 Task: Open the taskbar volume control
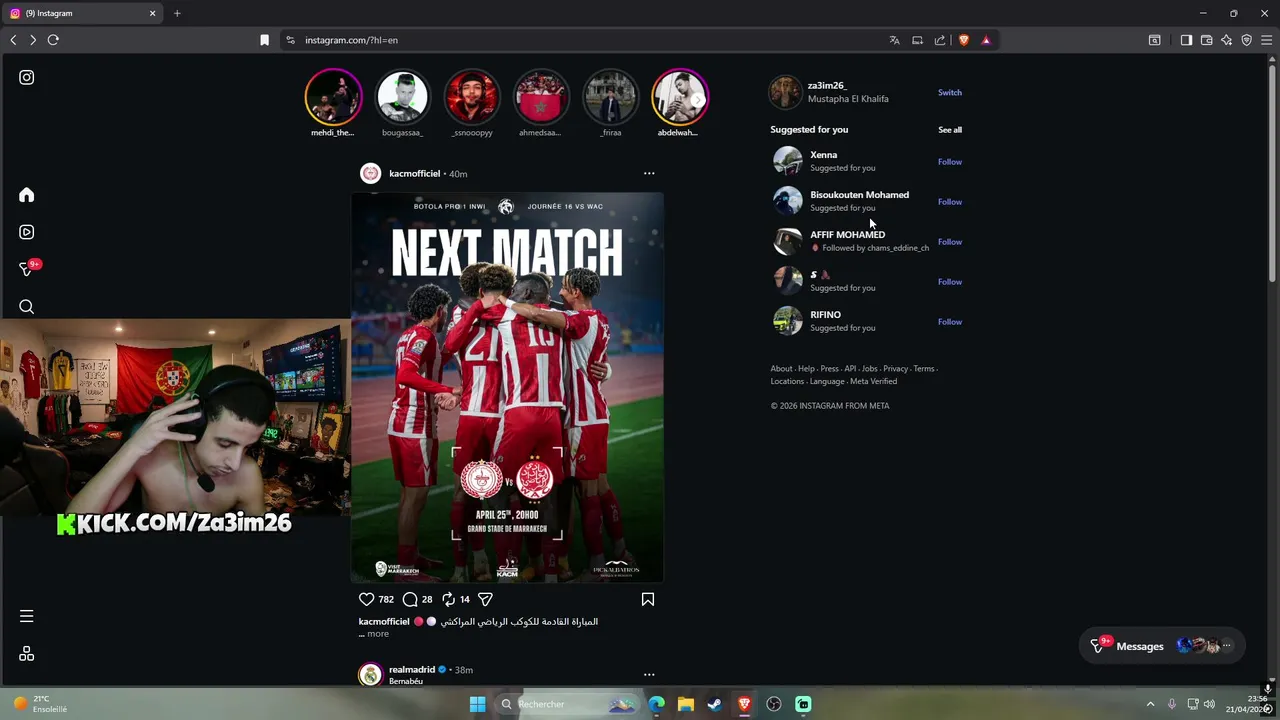[x=1210, y=704]
